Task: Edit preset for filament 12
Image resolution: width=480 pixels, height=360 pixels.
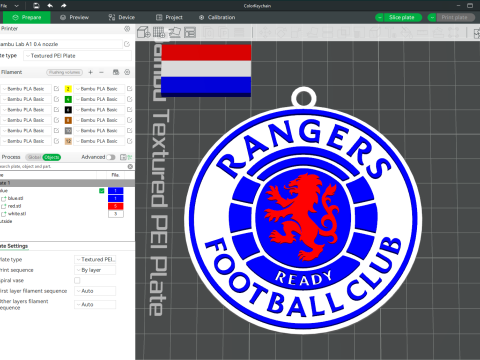Action: tap(130, 141)
